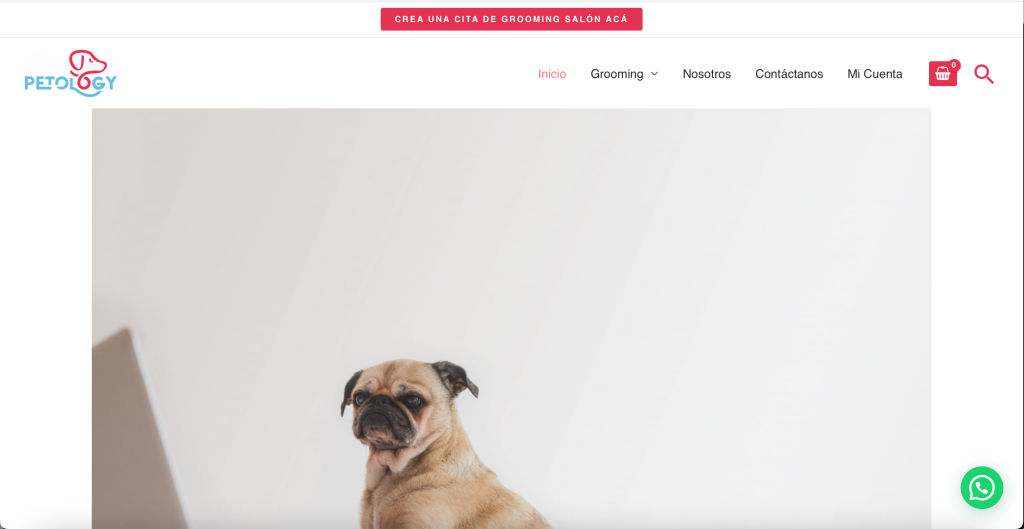Click the pug's face in the hero image

point(390,413)
